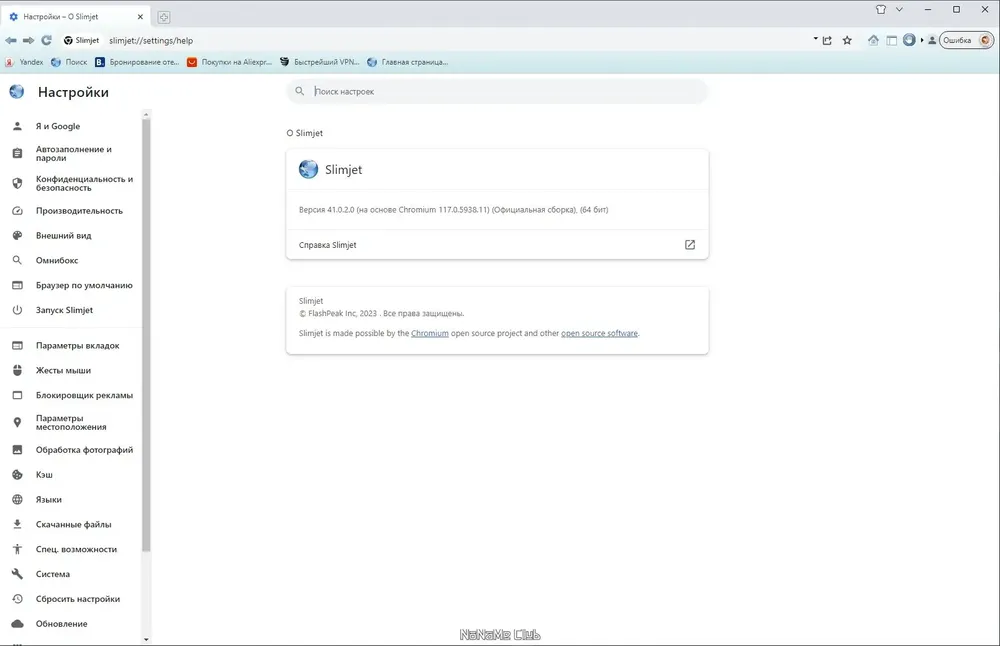Open the Спец. возможности section
This screenshot has height=646, width=1000.
[x=71, y=549]
